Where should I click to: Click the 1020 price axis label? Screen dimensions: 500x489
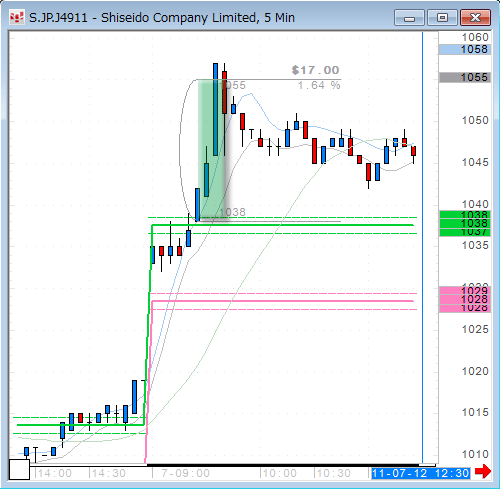pyautogui.click(x=475, y=371)
